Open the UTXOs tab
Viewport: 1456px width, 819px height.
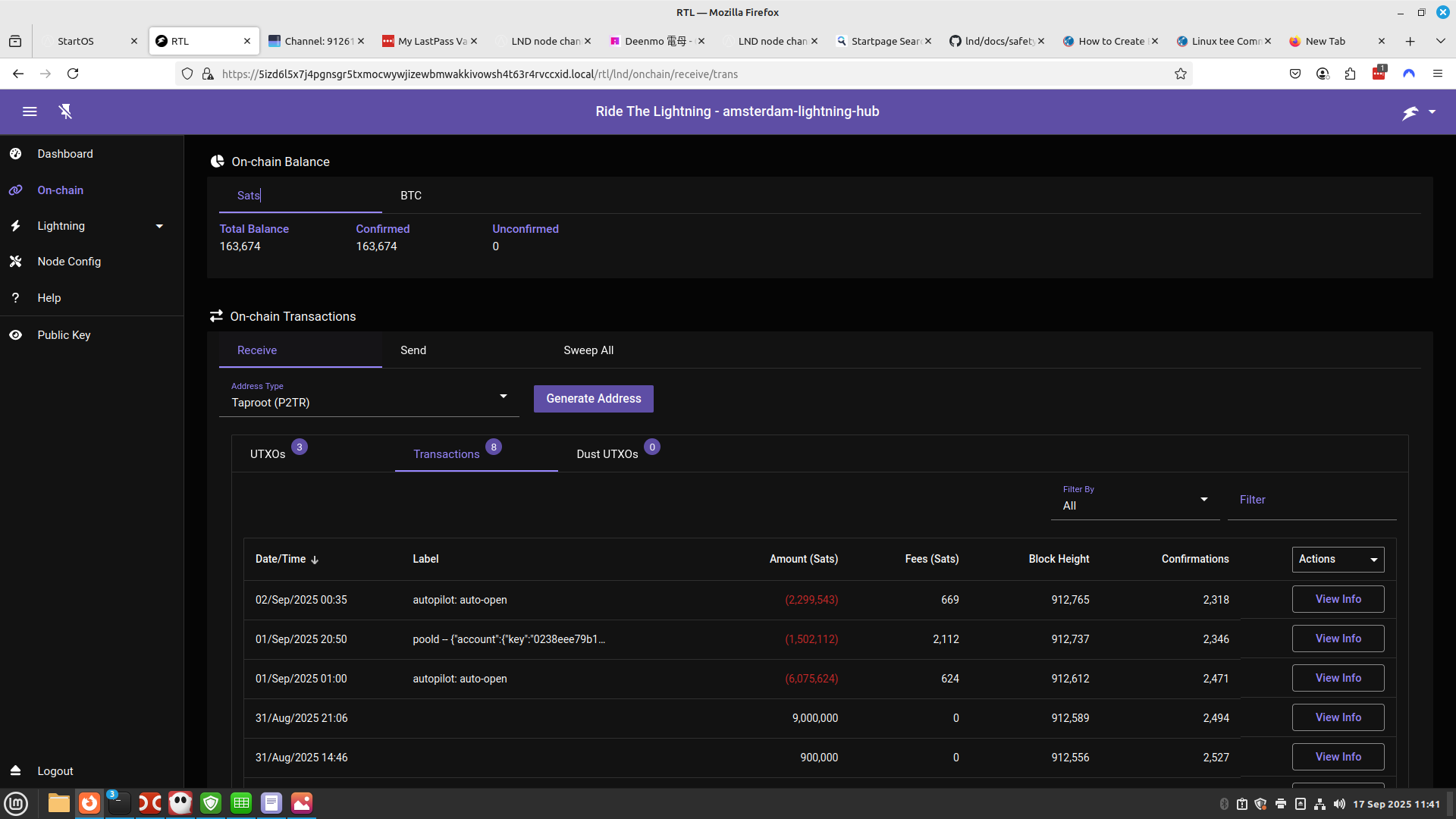click(268, 454)
